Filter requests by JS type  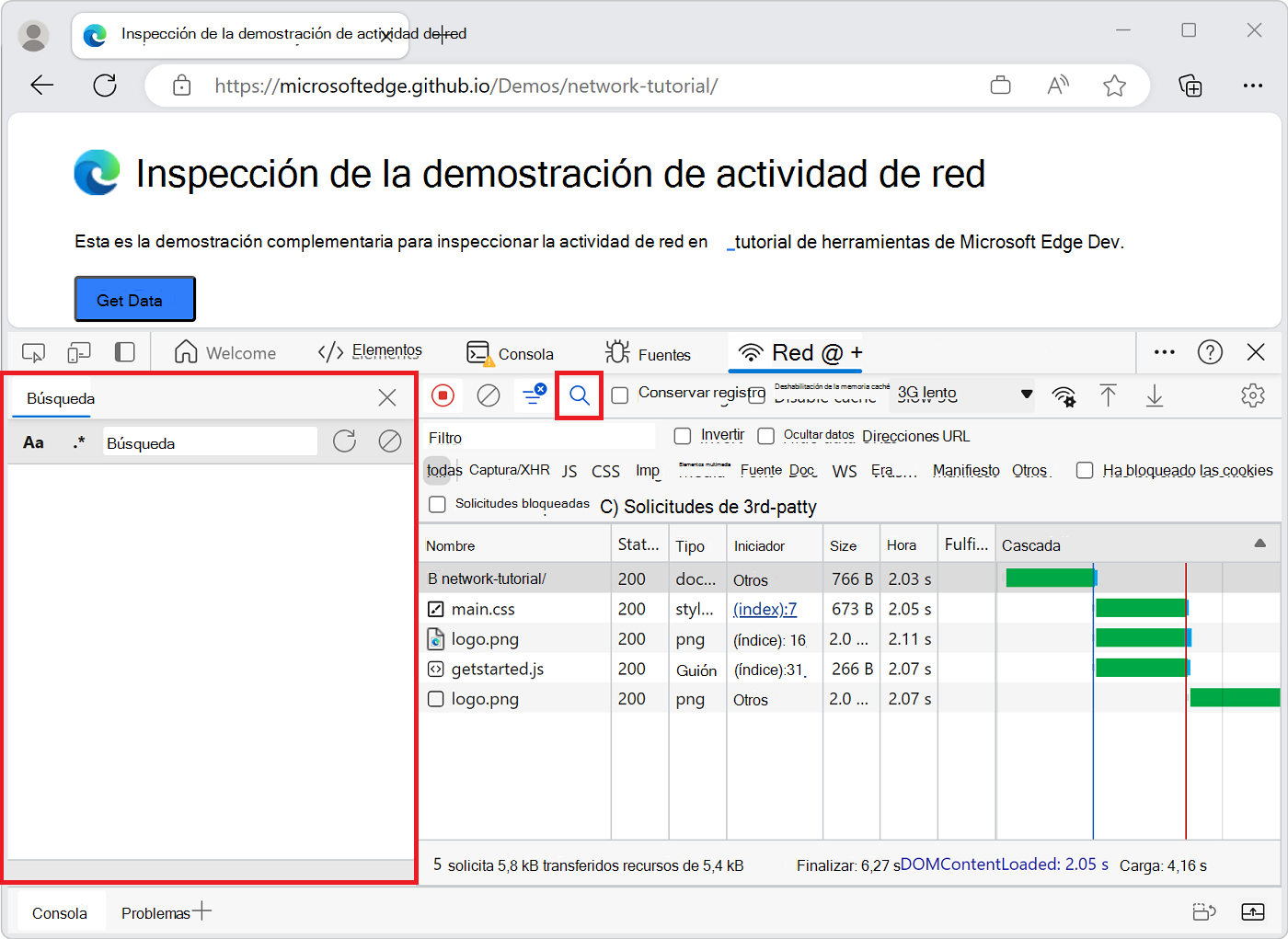coord(570,471)
